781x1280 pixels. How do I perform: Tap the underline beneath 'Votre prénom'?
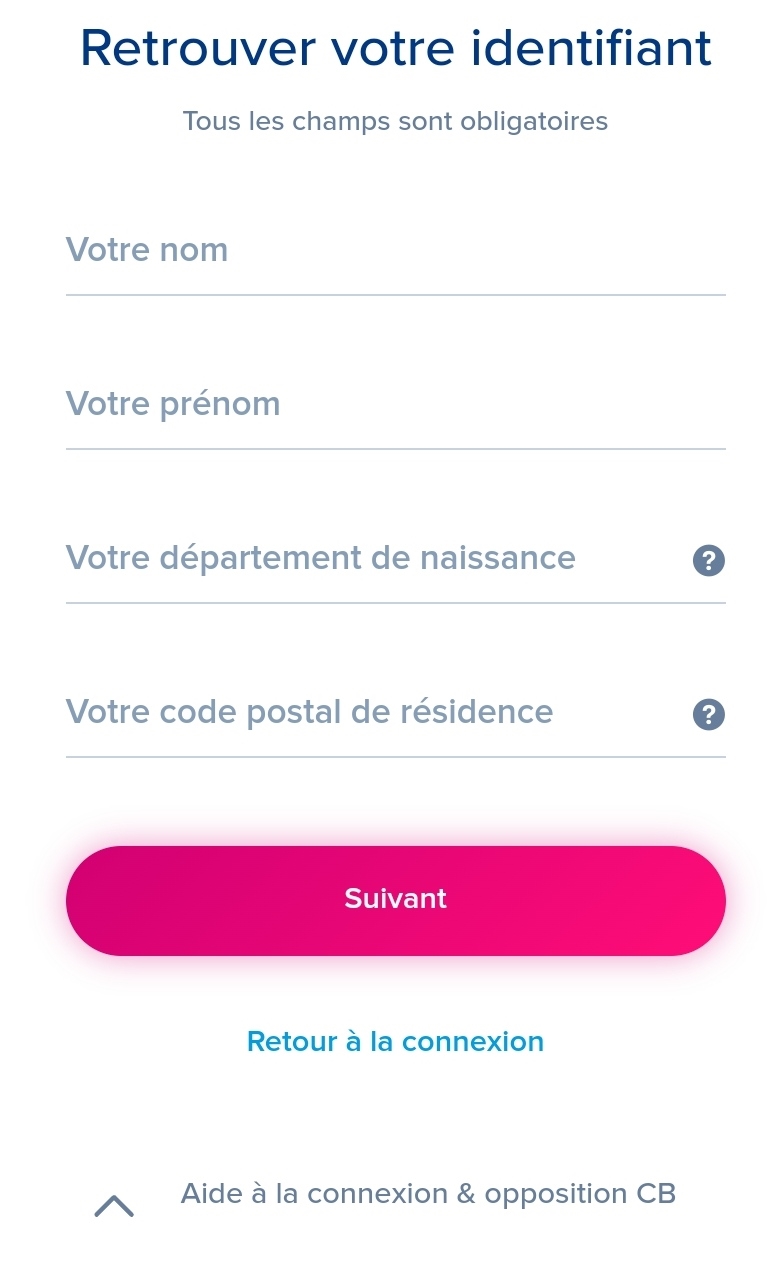(x=395, y=449)
